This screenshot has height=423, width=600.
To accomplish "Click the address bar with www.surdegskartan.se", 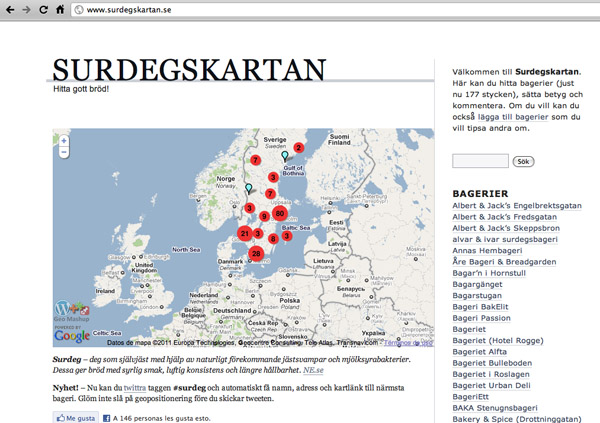I will click(337, 10).
